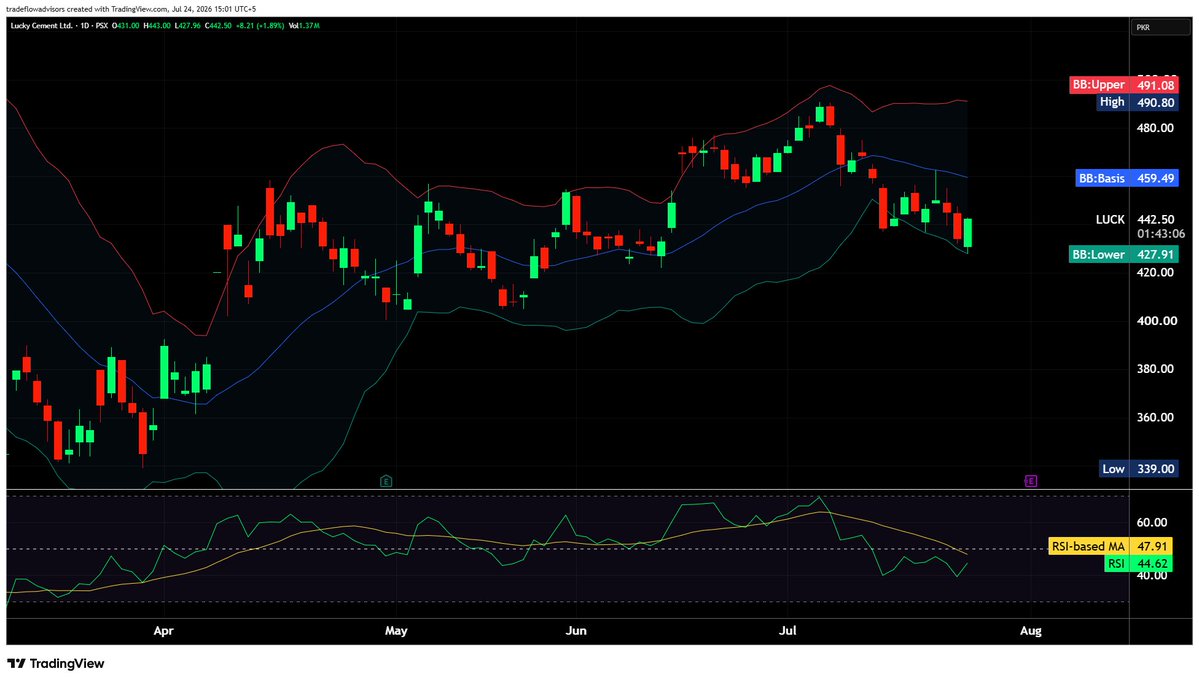
Task: Click the Lucky Cement Ltd. symbol title
Action: coord(42,25)
